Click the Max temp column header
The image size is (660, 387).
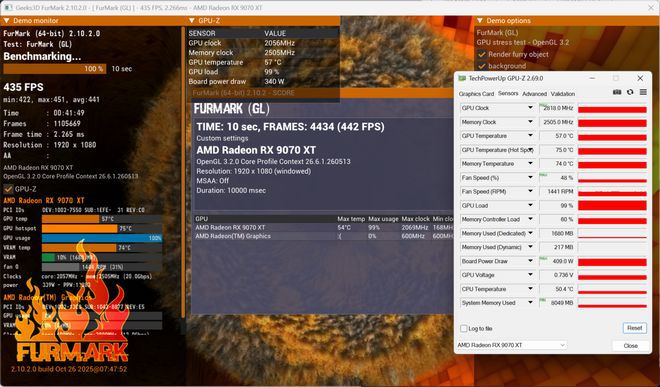click(351, 219)
